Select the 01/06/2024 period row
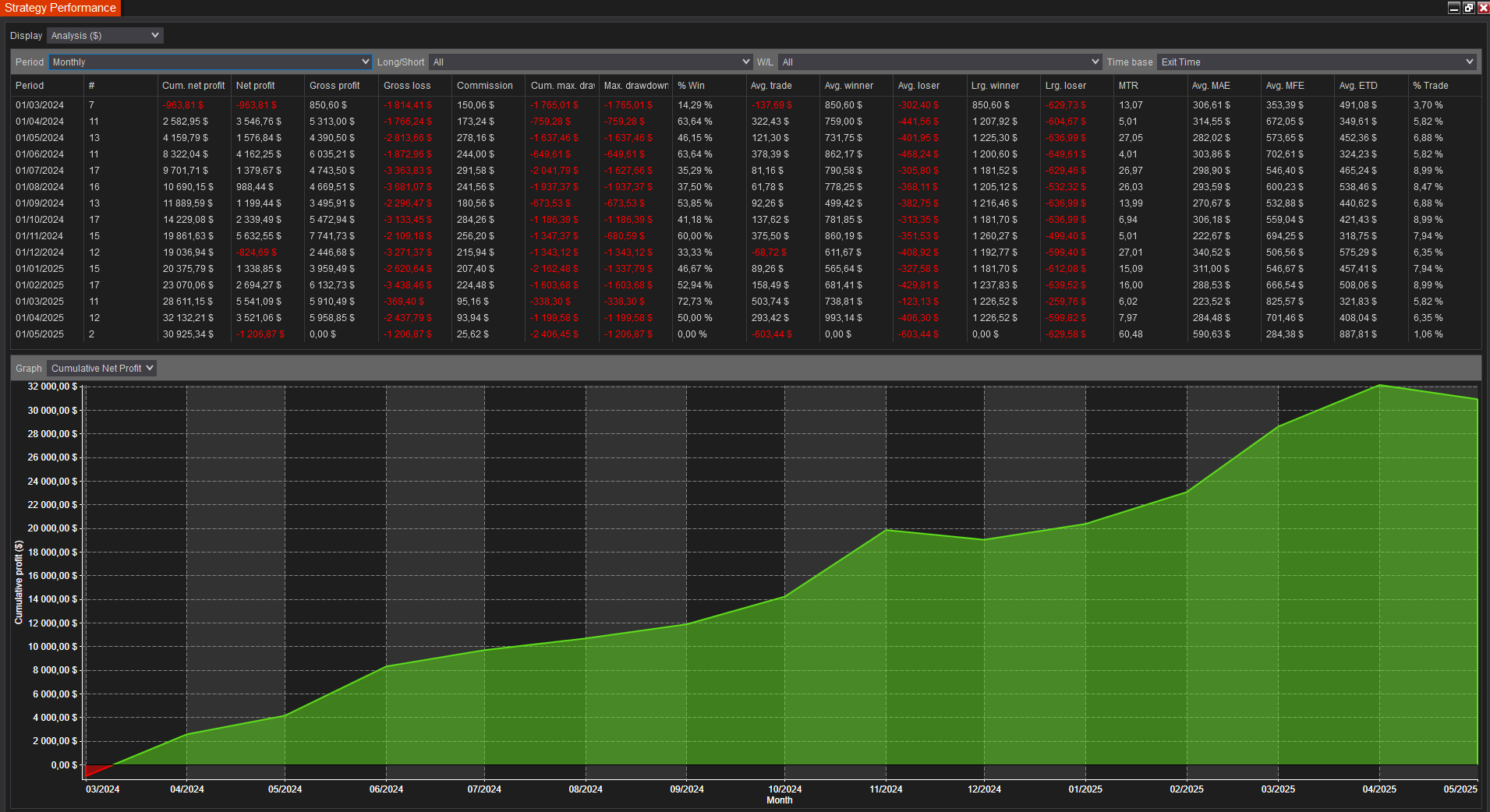The image size is (1490, 812). [x=745, y=154]
